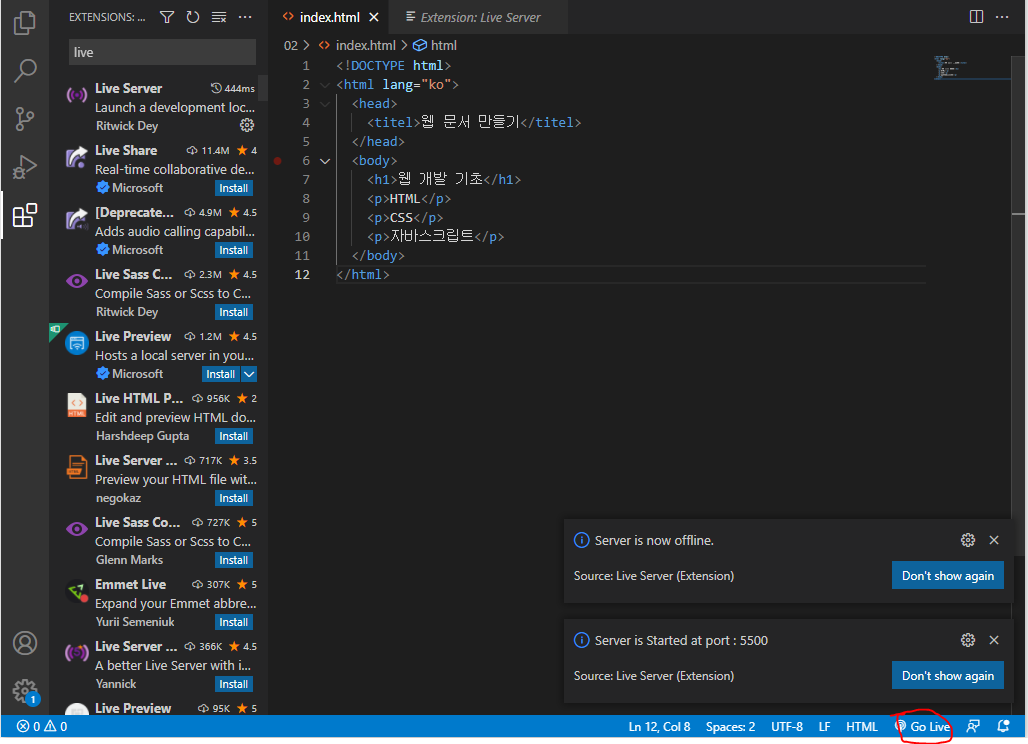Open the Explorer view in activity bar
The width and height of the screenshot is (1028, 744).
25,23
